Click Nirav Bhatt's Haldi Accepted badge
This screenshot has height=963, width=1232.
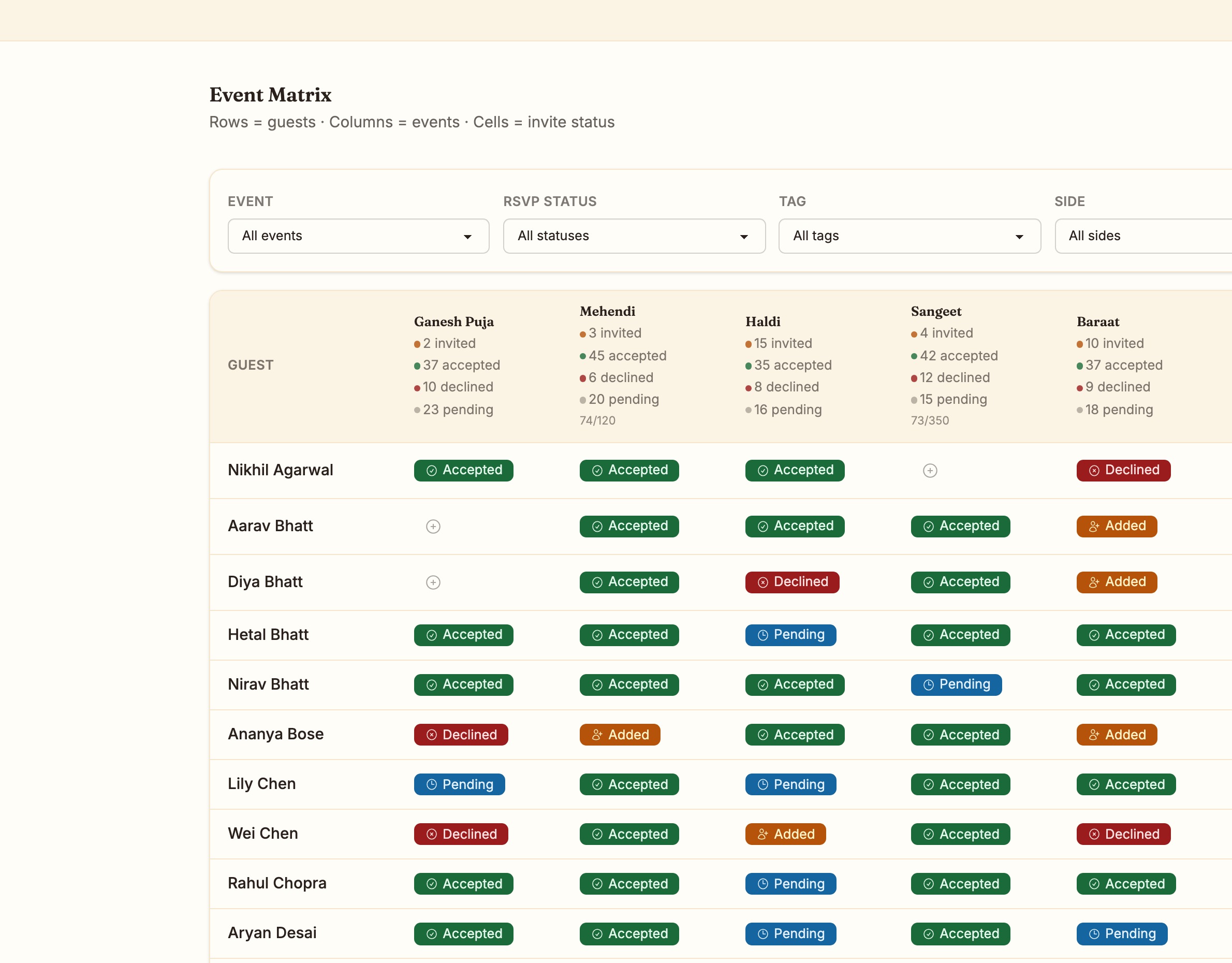coord(794,685)
